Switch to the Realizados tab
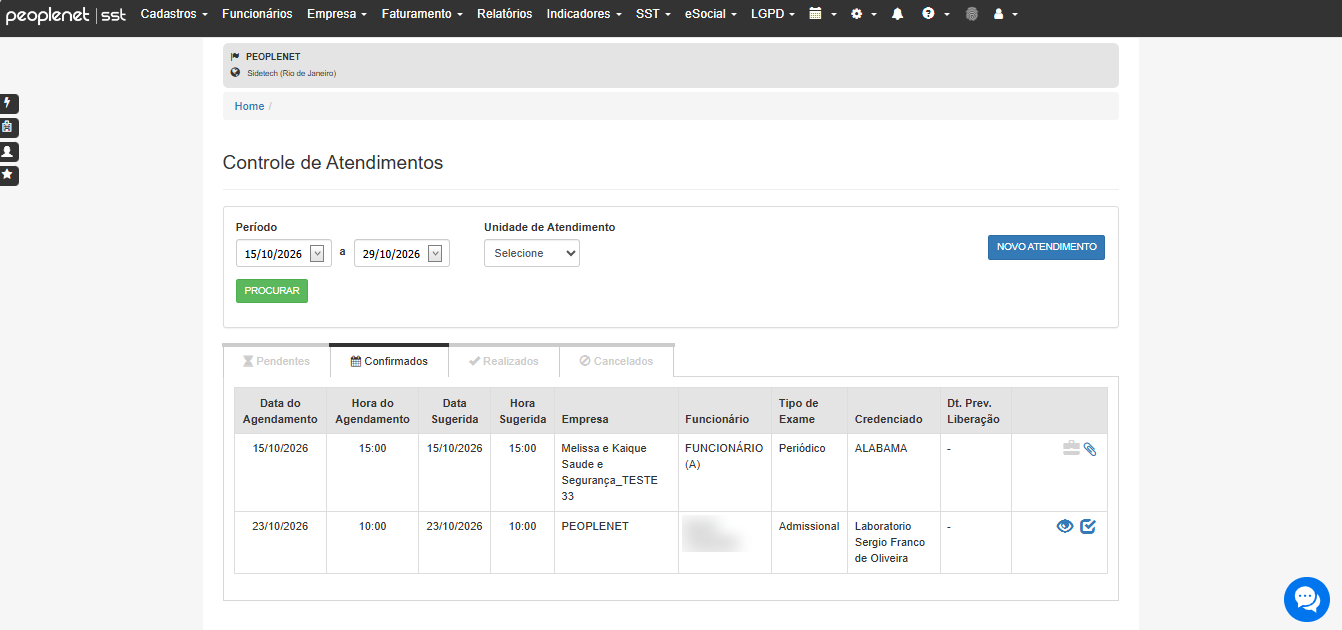Image resolution: width=1342 pixels, height=630 pixels. (x=504, y=361)
